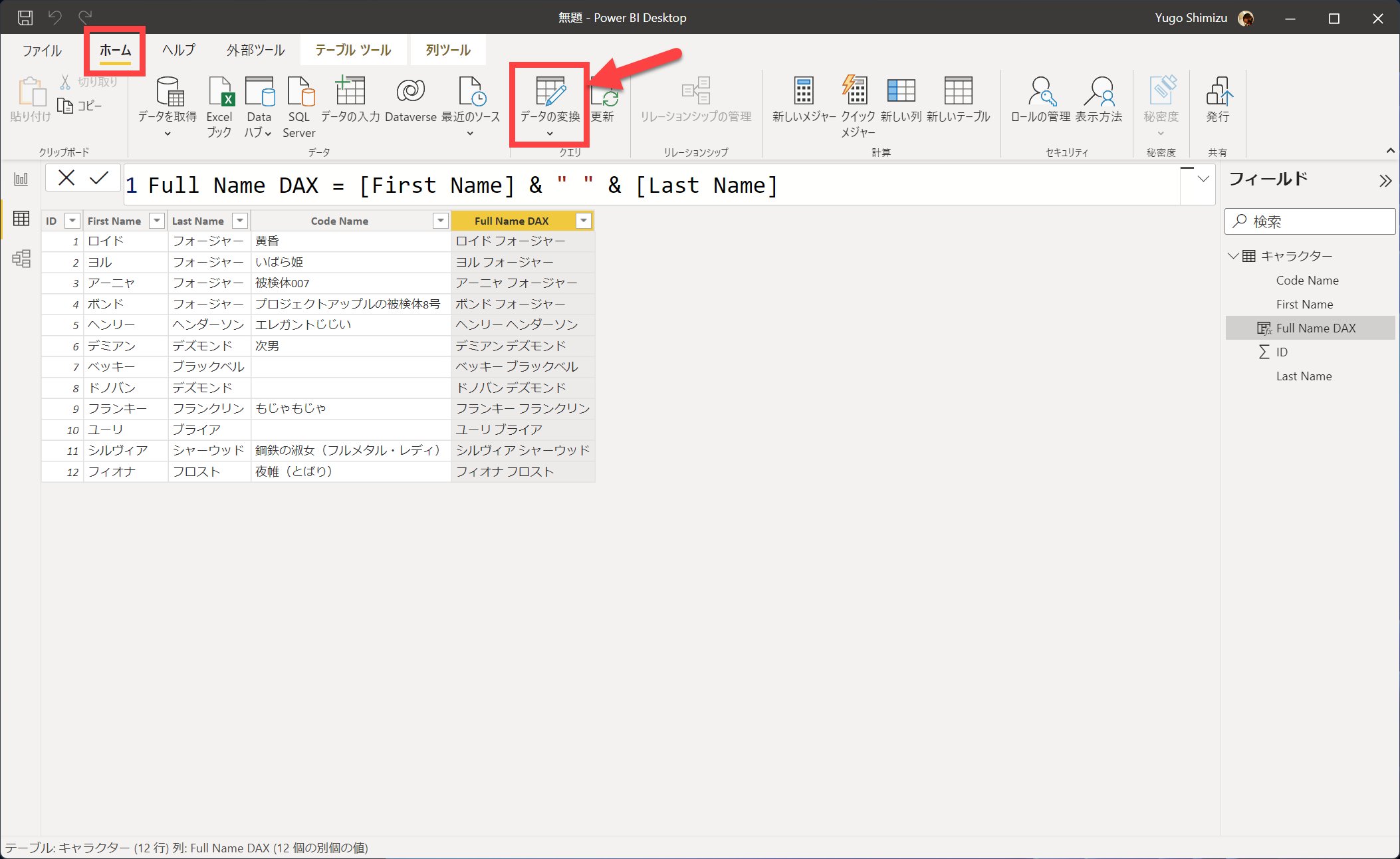Switch to the テーブル ツール ribbon tab

pyautogui.click(x=353, y=51)
